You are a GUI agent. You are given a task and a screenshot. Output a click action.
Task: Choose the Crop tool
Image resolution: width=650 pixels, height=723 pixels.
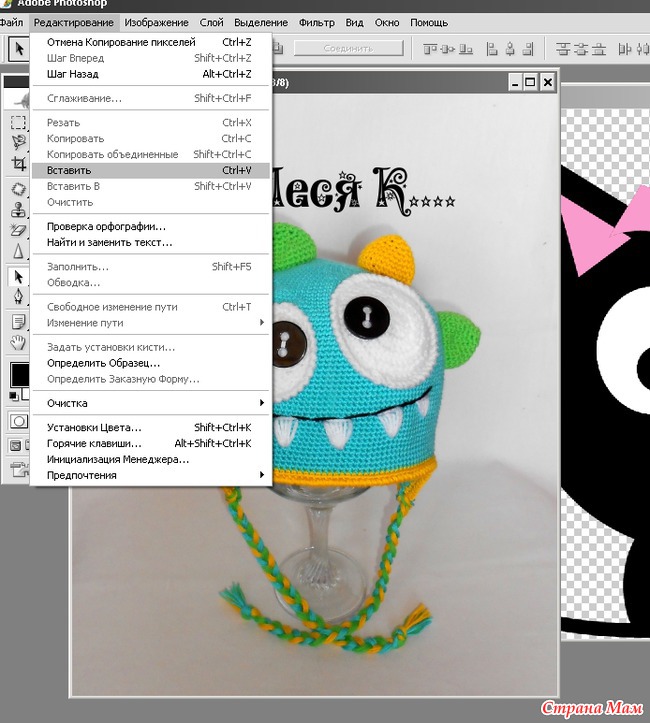18,163
